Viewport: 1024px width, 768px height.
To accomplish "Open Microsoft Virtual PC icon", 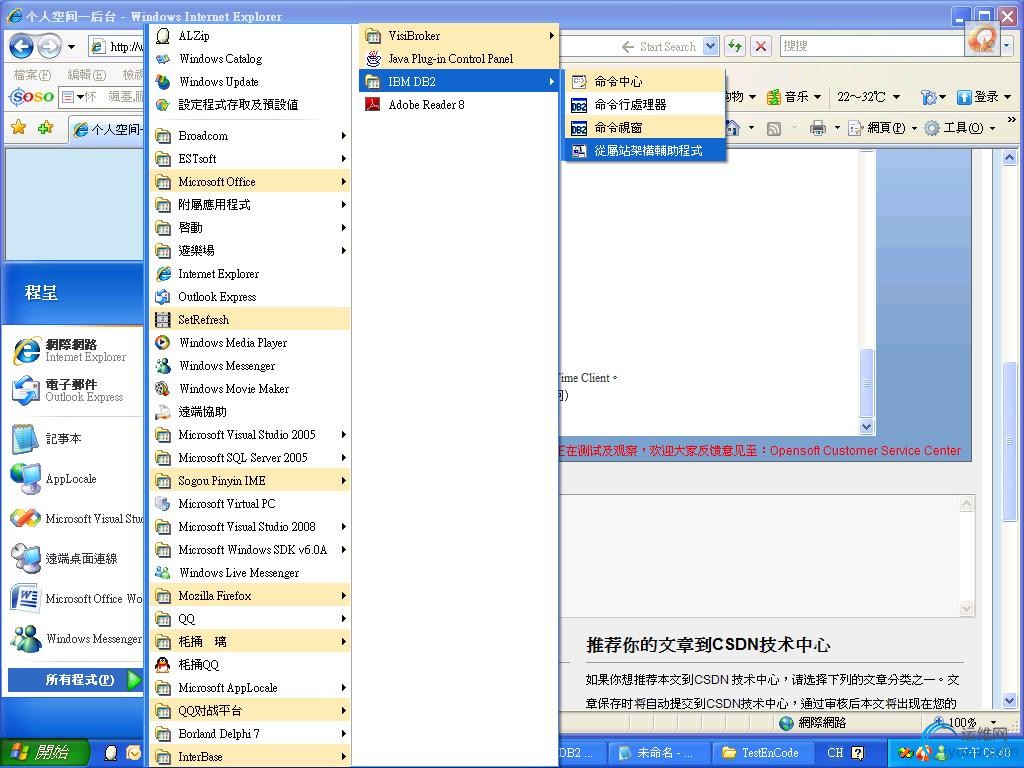I will point(163,504).
